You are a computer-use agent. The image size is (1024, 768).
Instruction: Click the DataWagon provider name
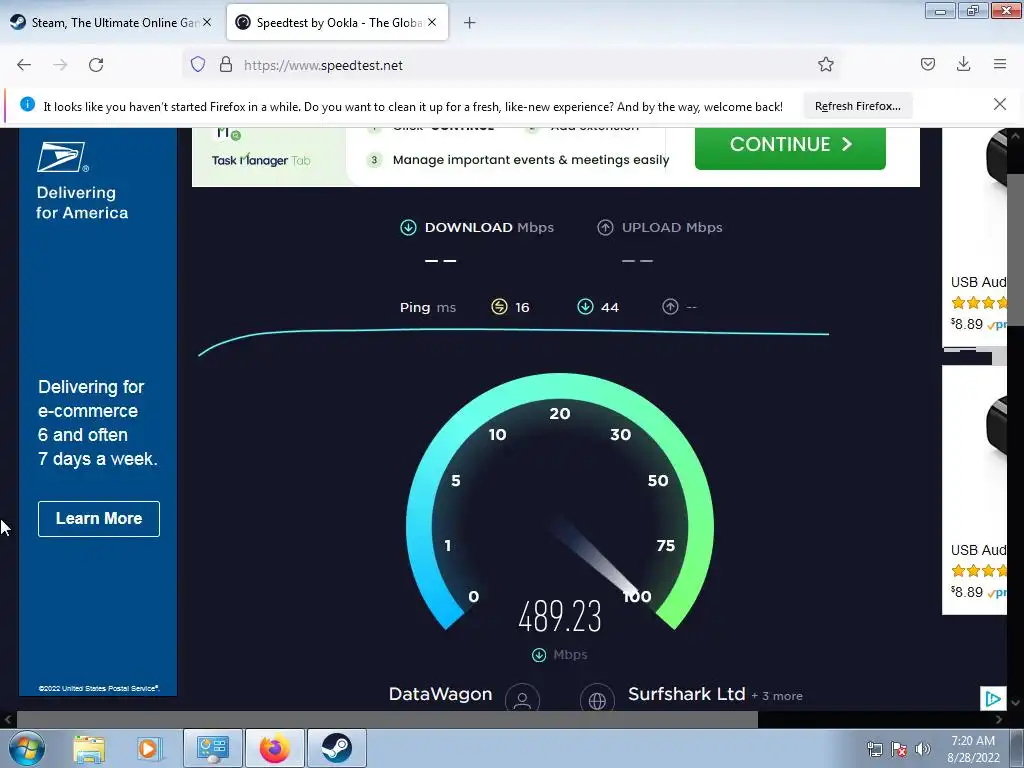[x=440, y=694]
